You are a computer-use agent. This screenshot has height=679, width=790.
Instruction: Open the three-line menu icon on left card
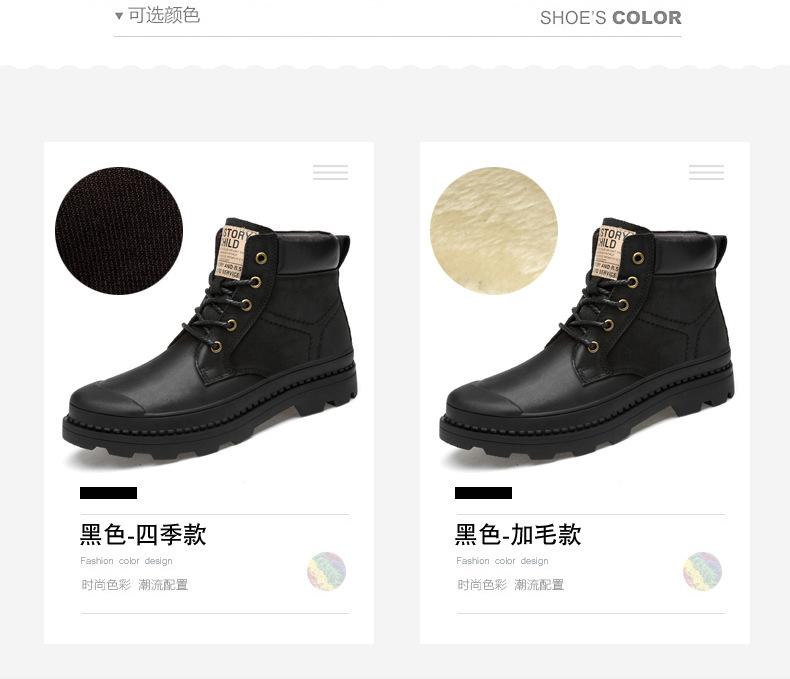(331, 172)
